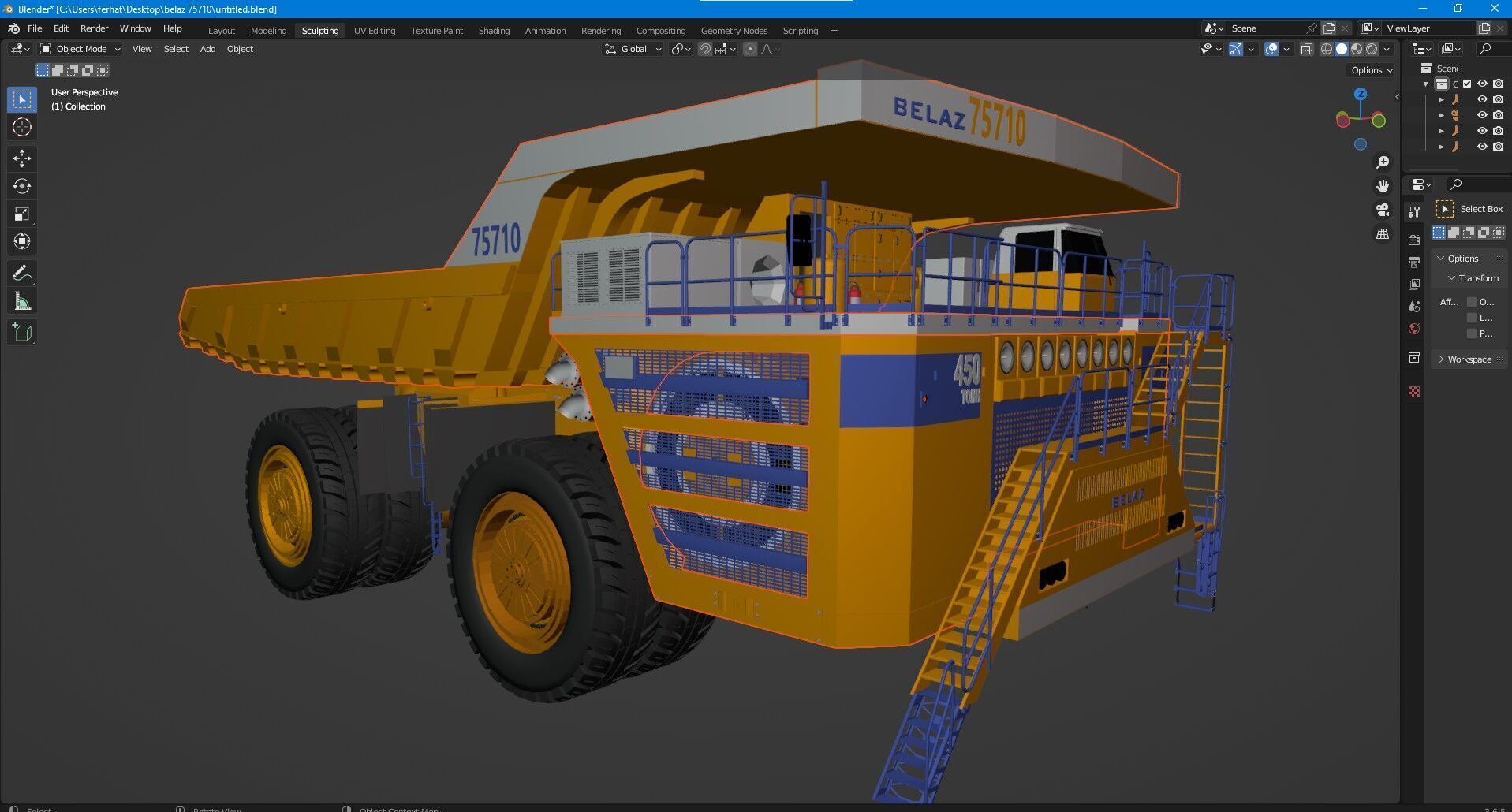Toggle show gizmo button
The height and width of the screenshot is (812, 1512).
point(1236,49)
